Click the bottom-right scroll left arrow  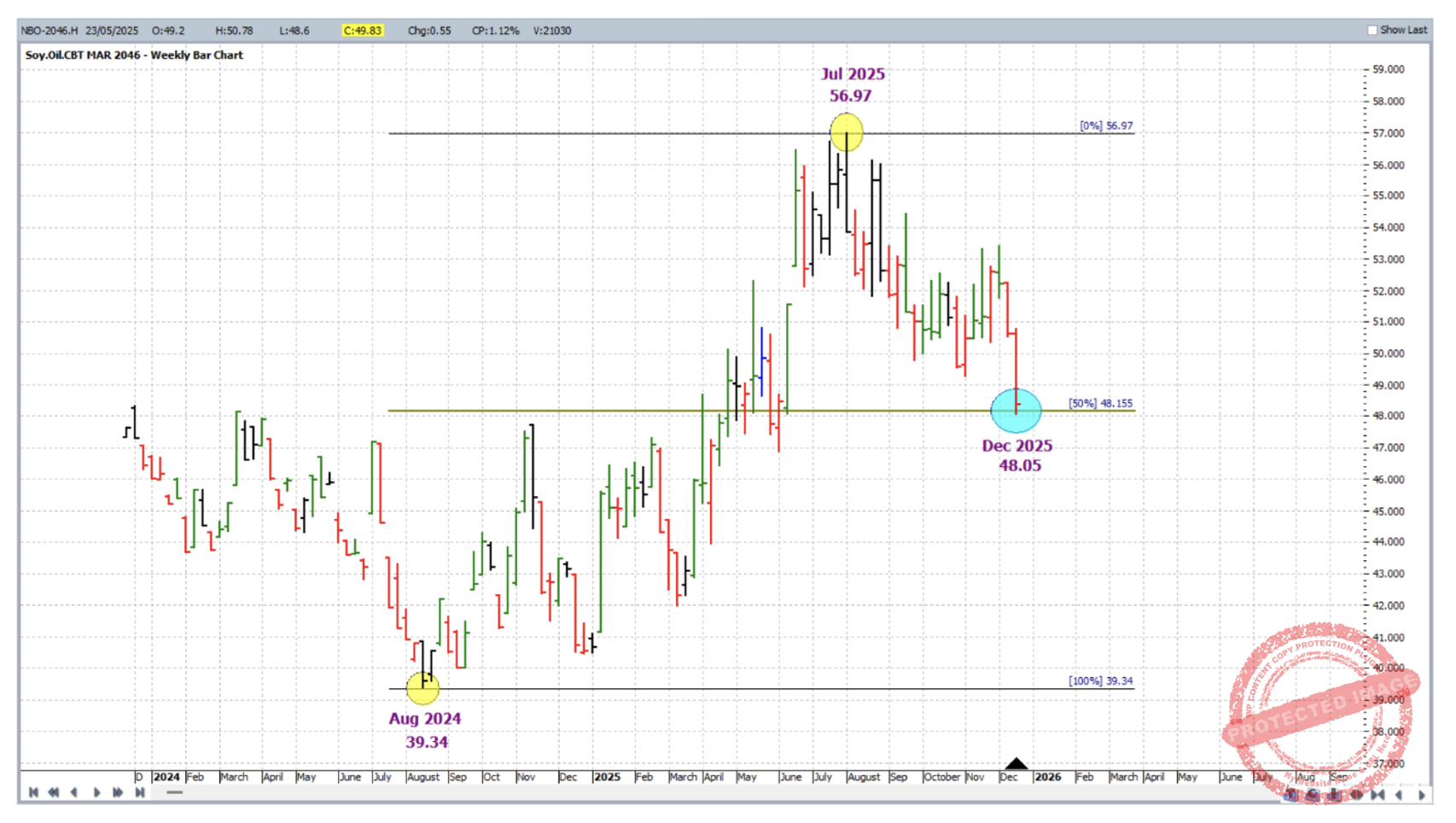(x=1399, y=795)
